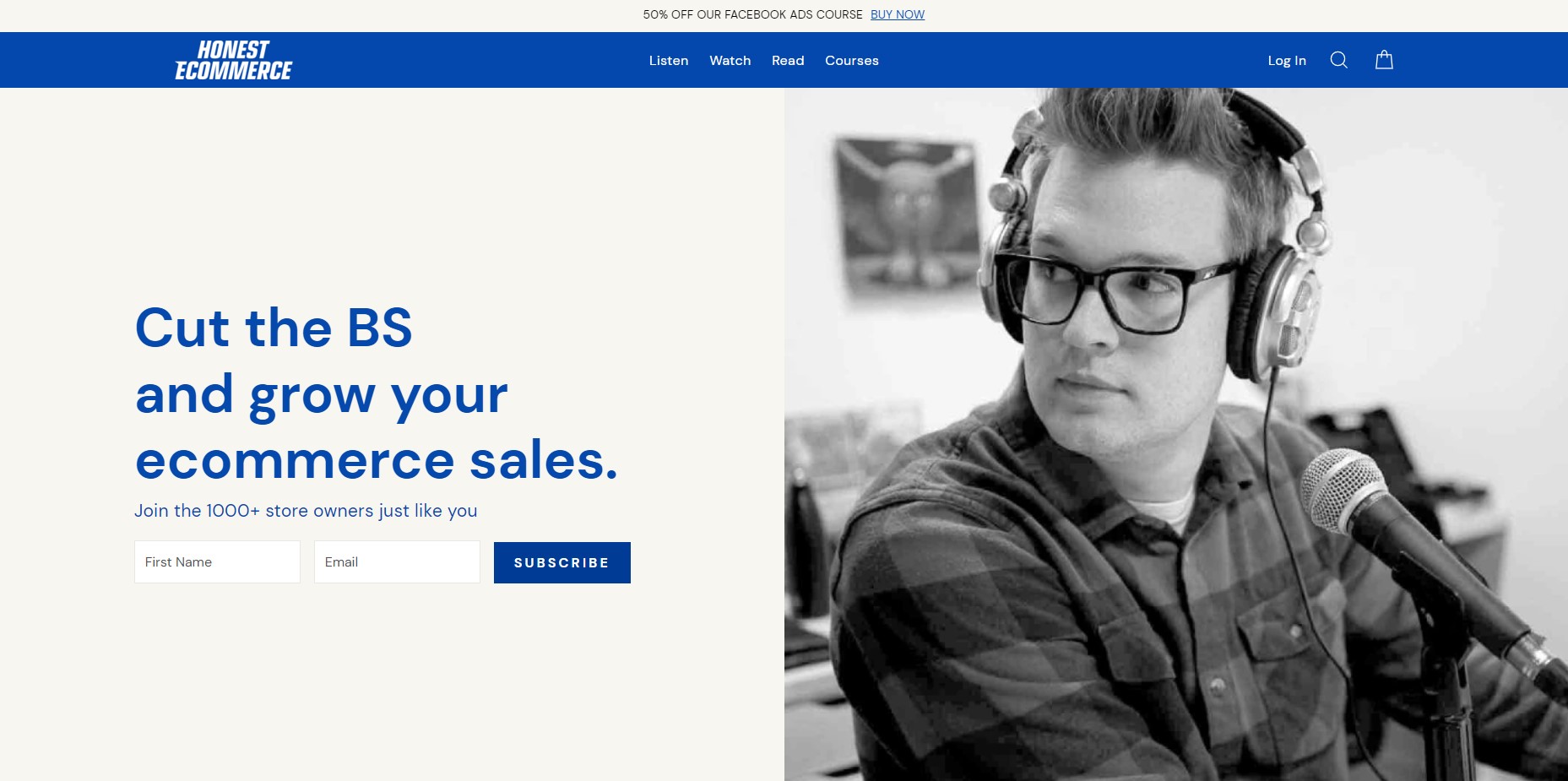Go to the Watch section
The width and height of the screenshot is (1568, 781).
coord(730,61)
